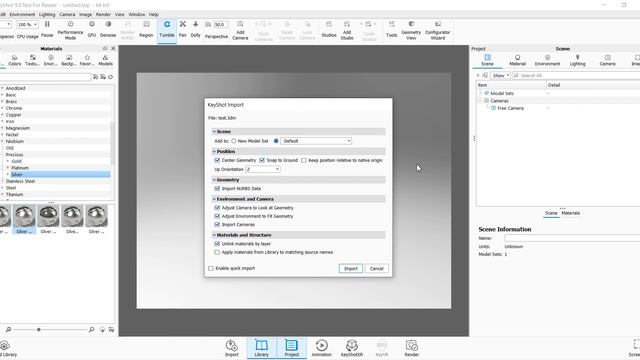
Task: Click the Add Camera icon
Action: tap(240, 30)
